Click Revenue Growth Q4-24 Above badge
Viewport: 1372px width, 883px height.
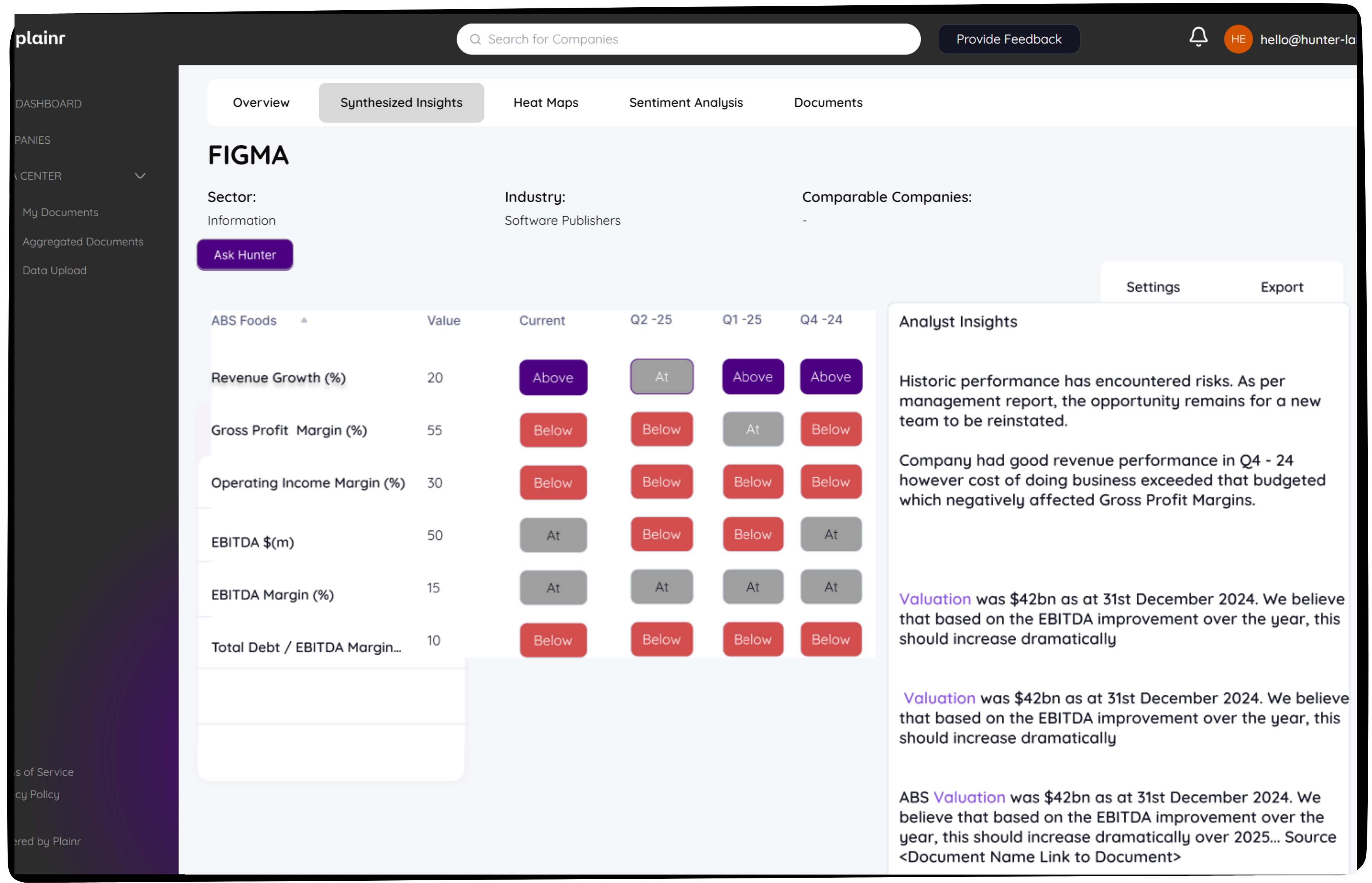click(830, 377)
